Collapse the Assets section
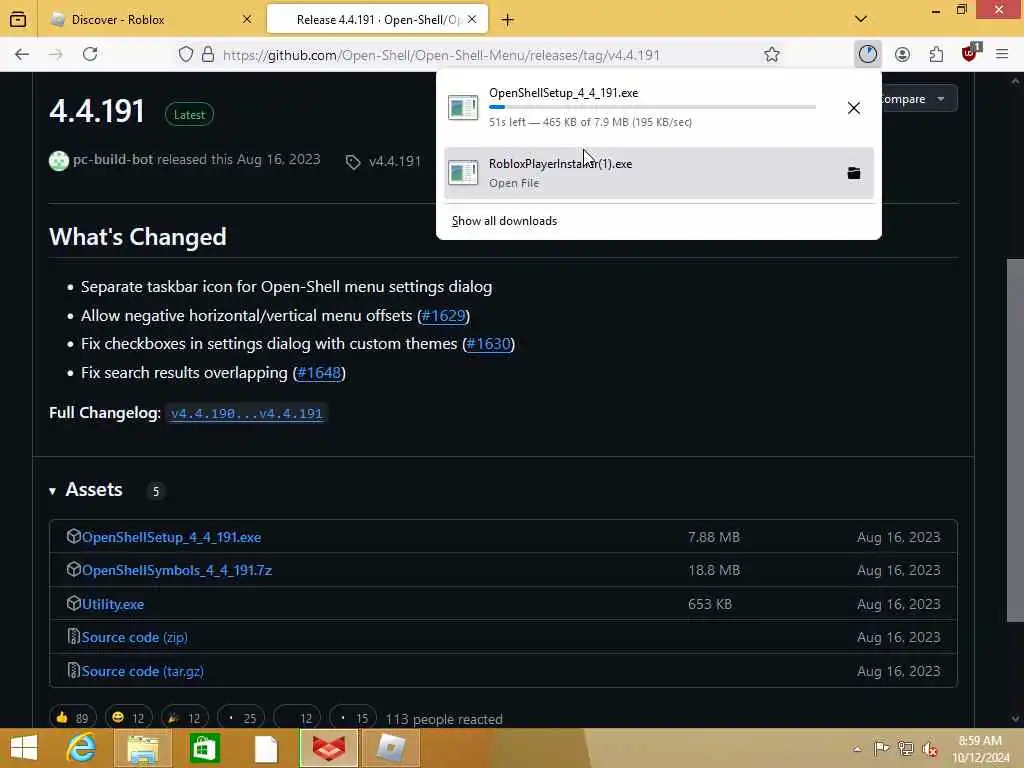This screenshot has width=1024, height=768. click(x=86, y=490)
